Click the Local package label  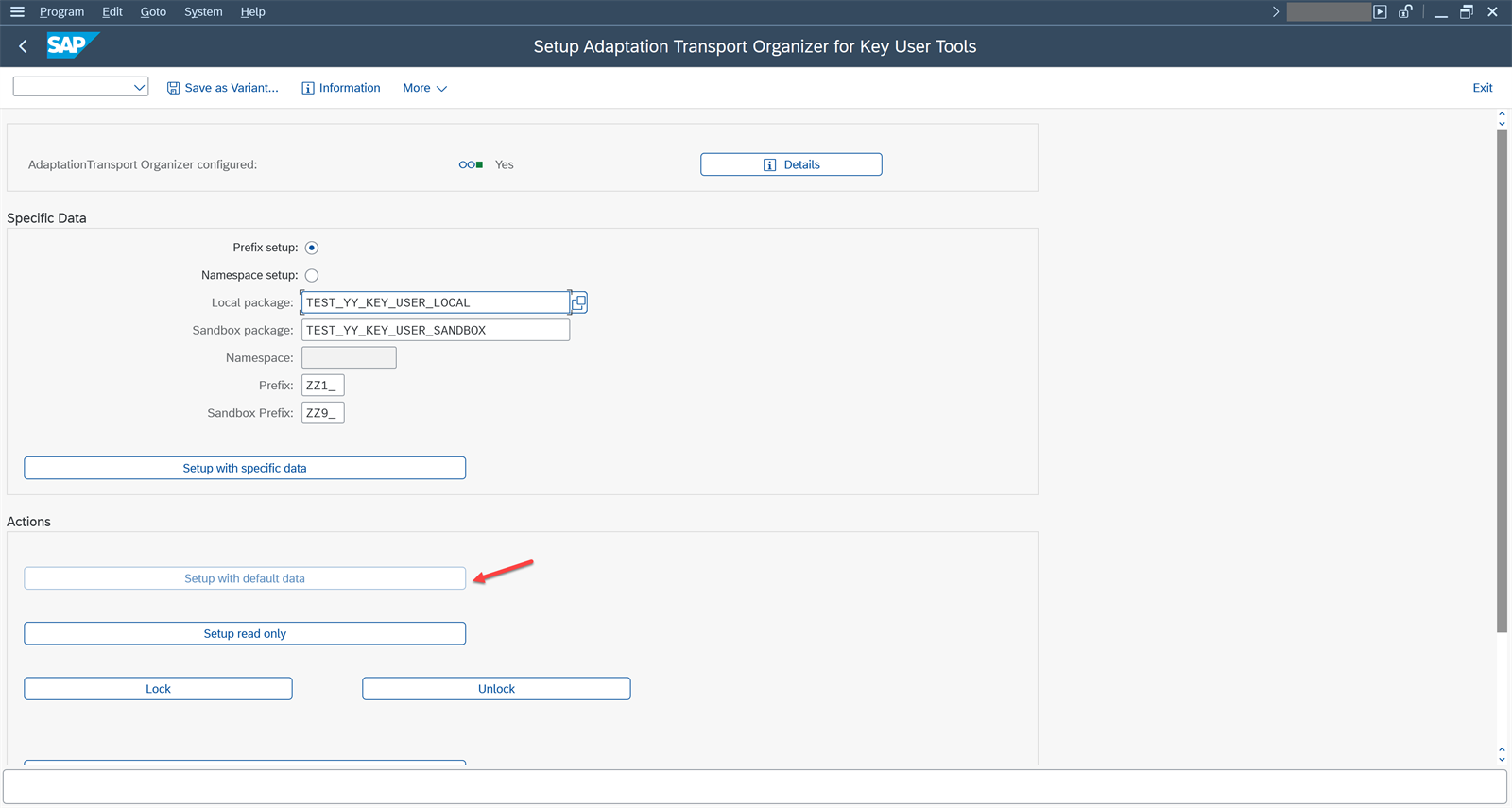click(x=252, y=302)
